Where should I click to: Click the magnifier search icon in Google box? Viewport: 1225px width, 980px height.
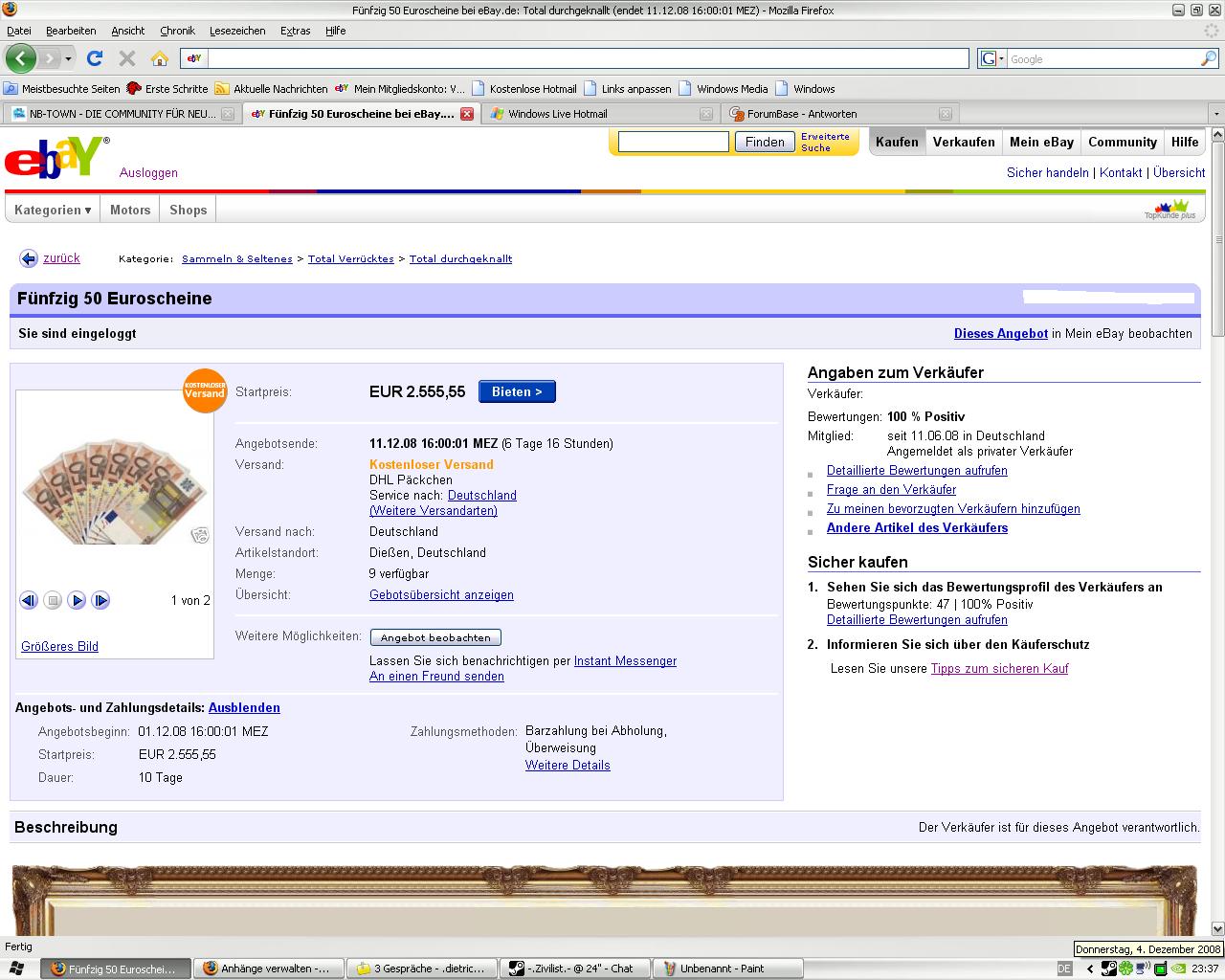(x=1209, y=58)
